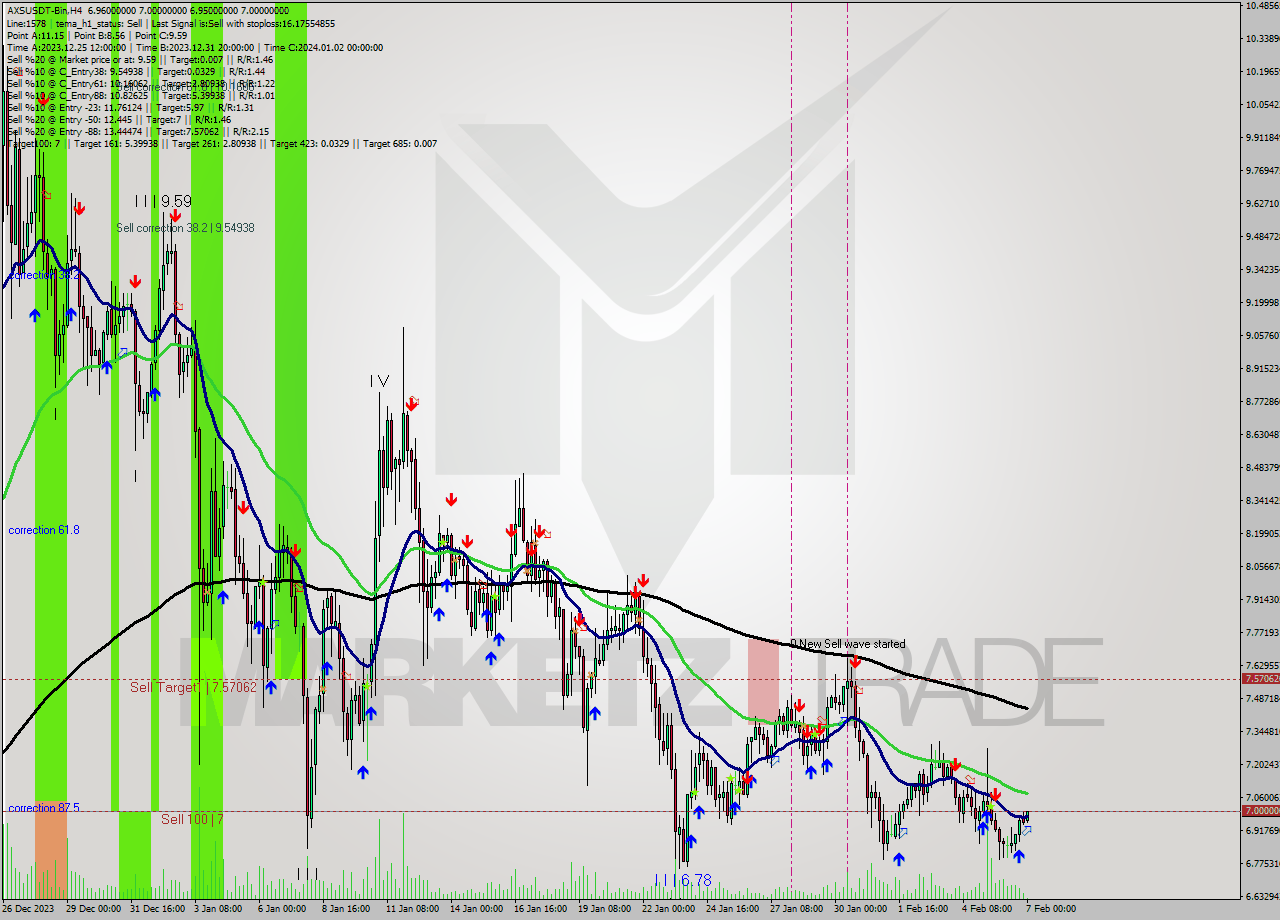Click the 7.00000 current price tag
The height and width of the screenshot is (920, 1280).
point(1260,811)
